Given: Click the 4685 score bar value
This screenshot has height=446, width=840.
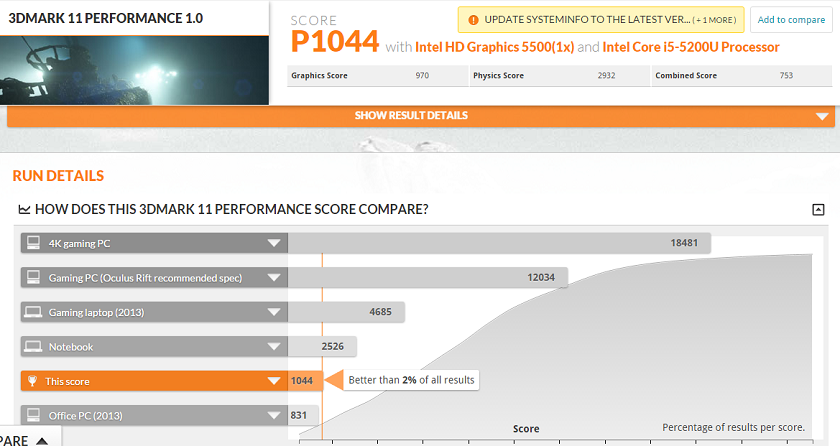Looking at the screenshot, I should 380,312.
